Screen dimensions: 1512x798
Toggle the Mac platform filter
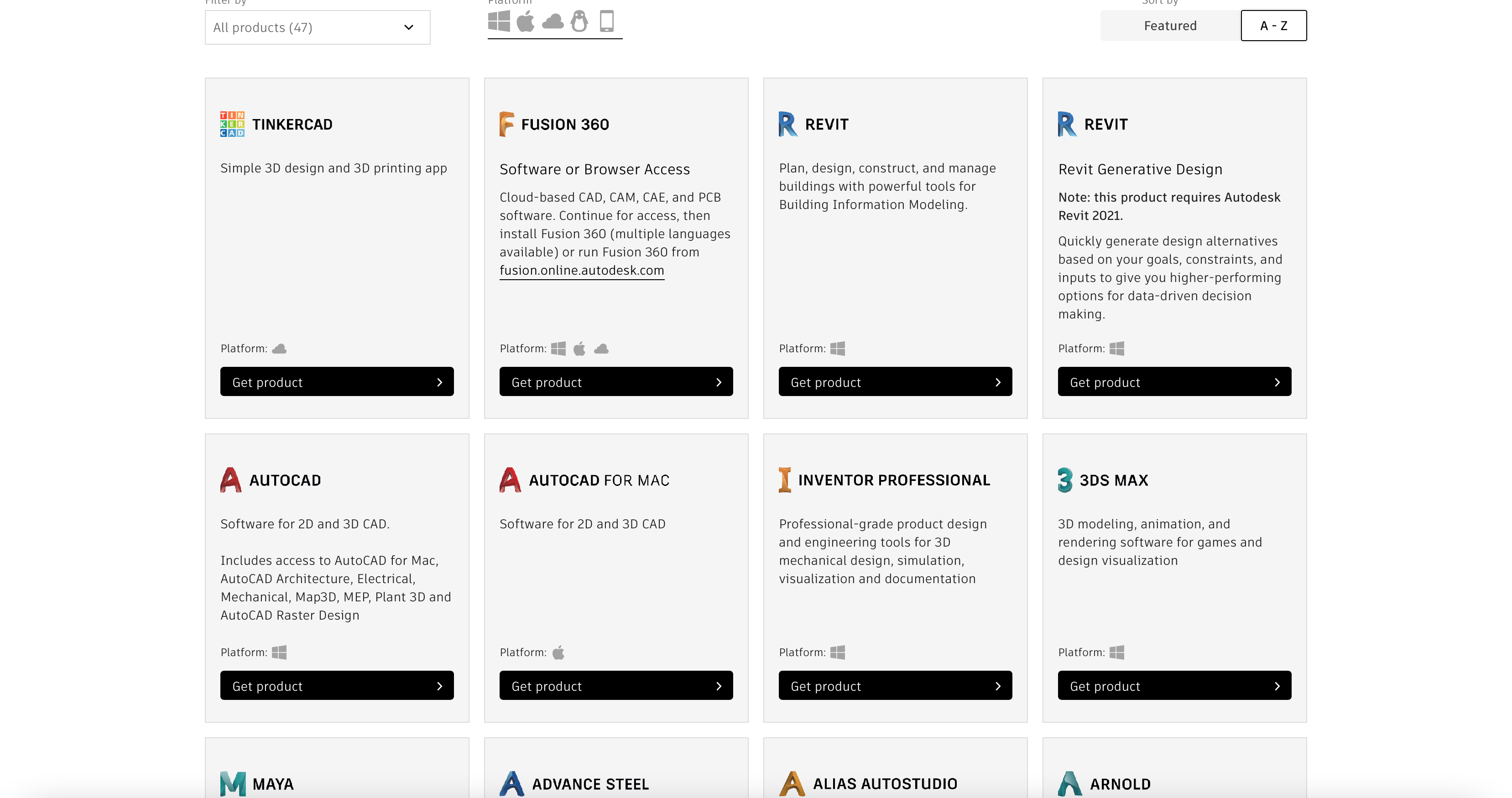coord(525,22)
